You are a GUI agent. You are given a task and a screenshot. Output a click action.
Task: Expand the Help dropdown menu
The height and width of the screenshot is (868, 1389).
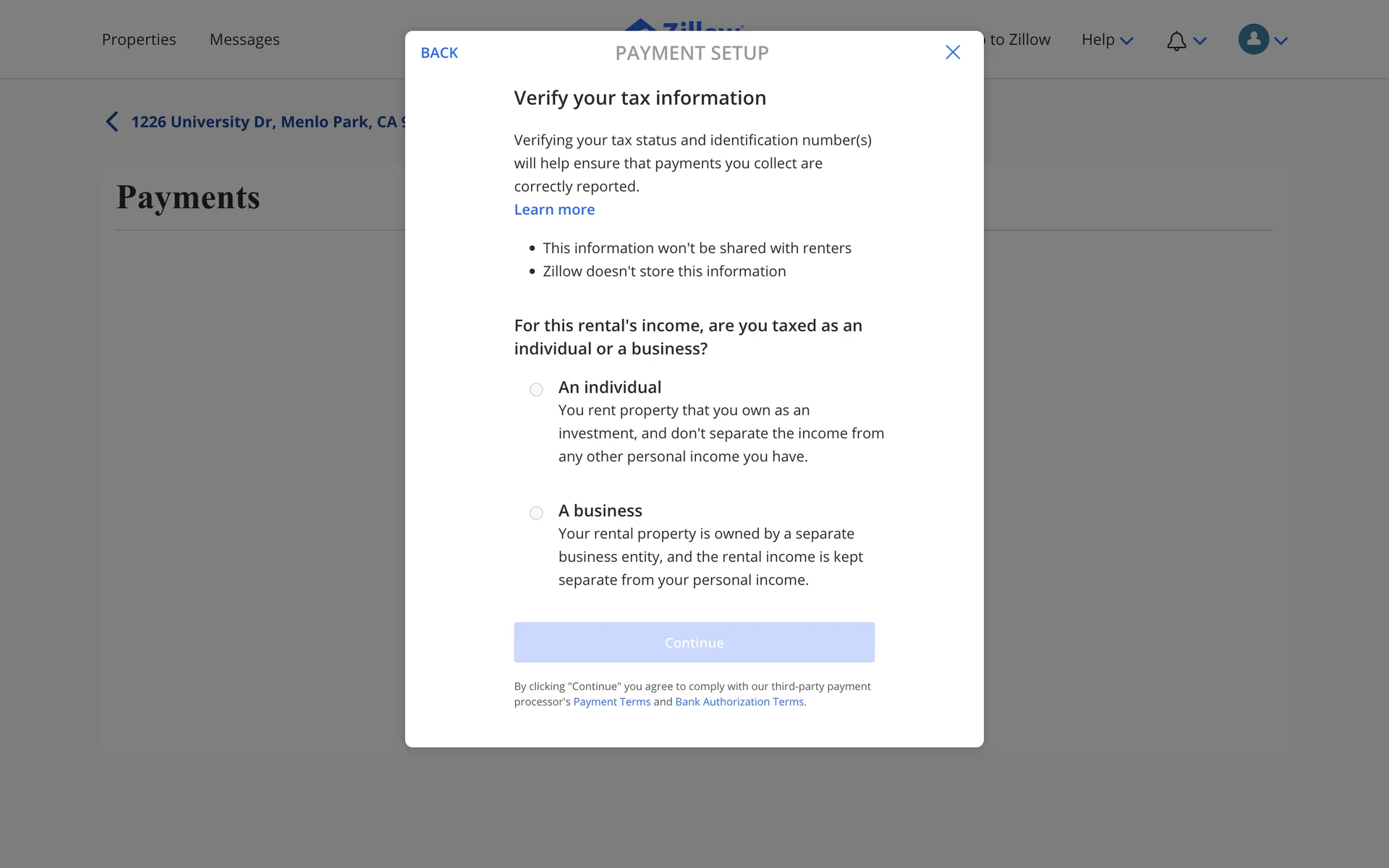[1107, 40]
